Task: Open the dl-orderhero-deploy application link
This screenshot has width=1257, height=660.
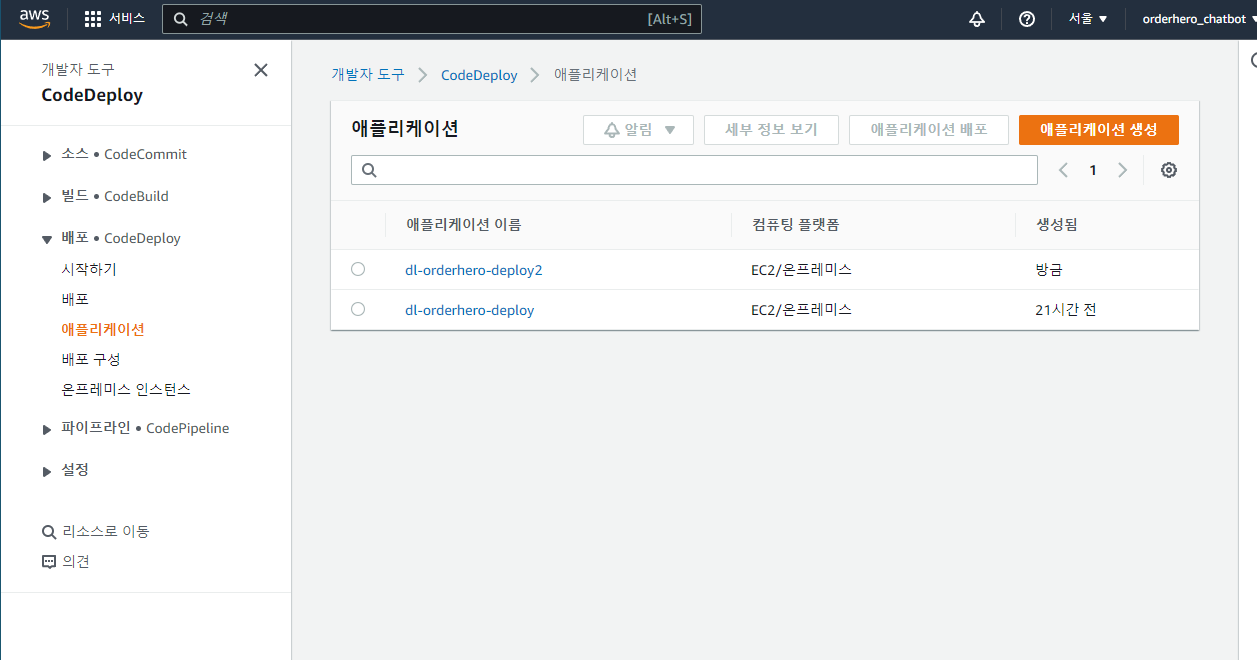Action: [x=469, y=310]
